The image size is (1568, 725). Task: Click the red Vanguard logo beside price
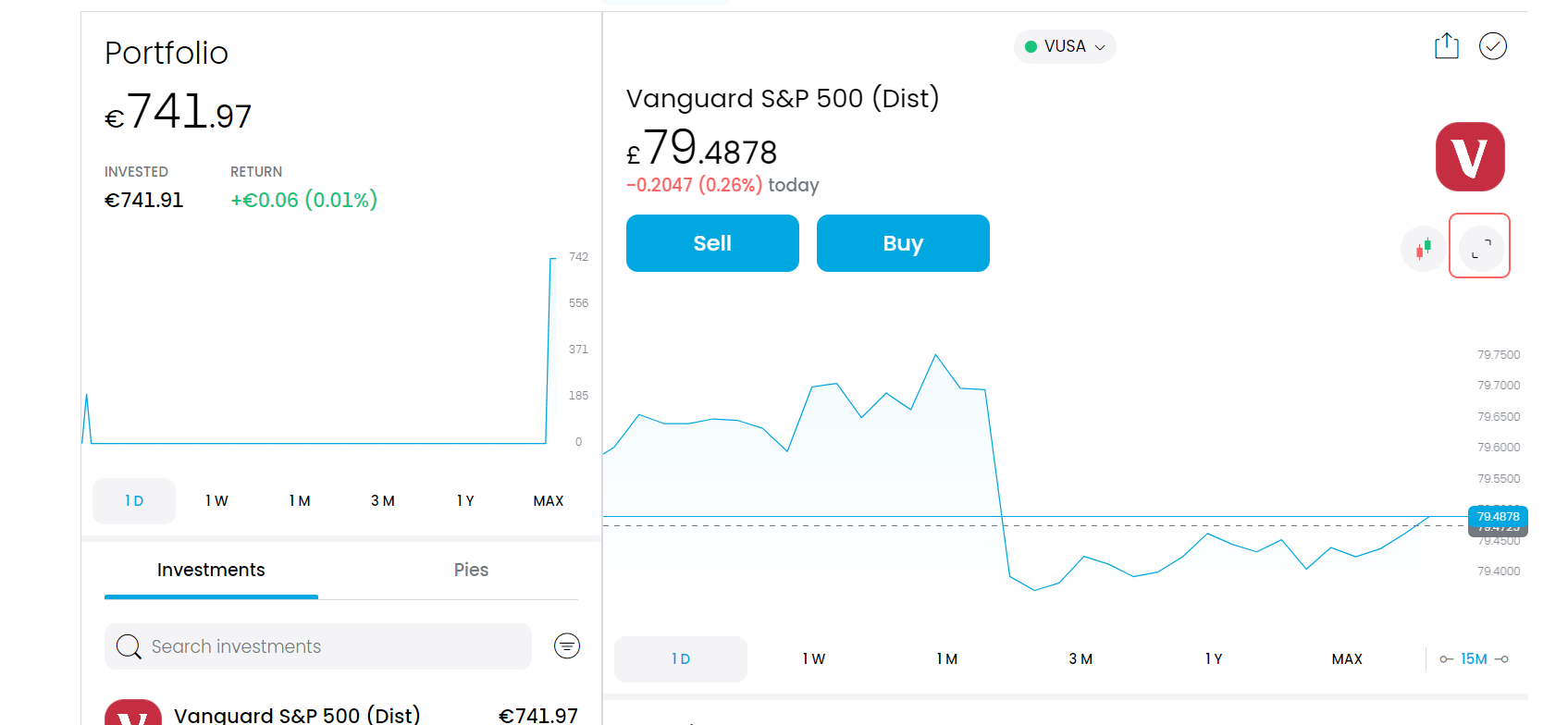click(x=1470, y=157)
